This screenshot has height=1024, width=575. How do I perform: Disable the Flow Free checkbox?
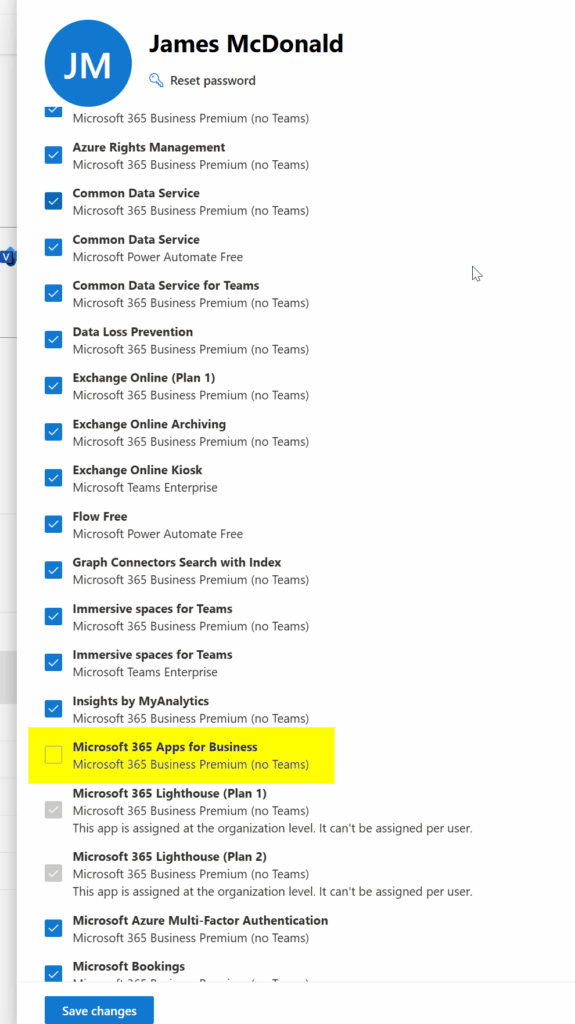point(54,524)
